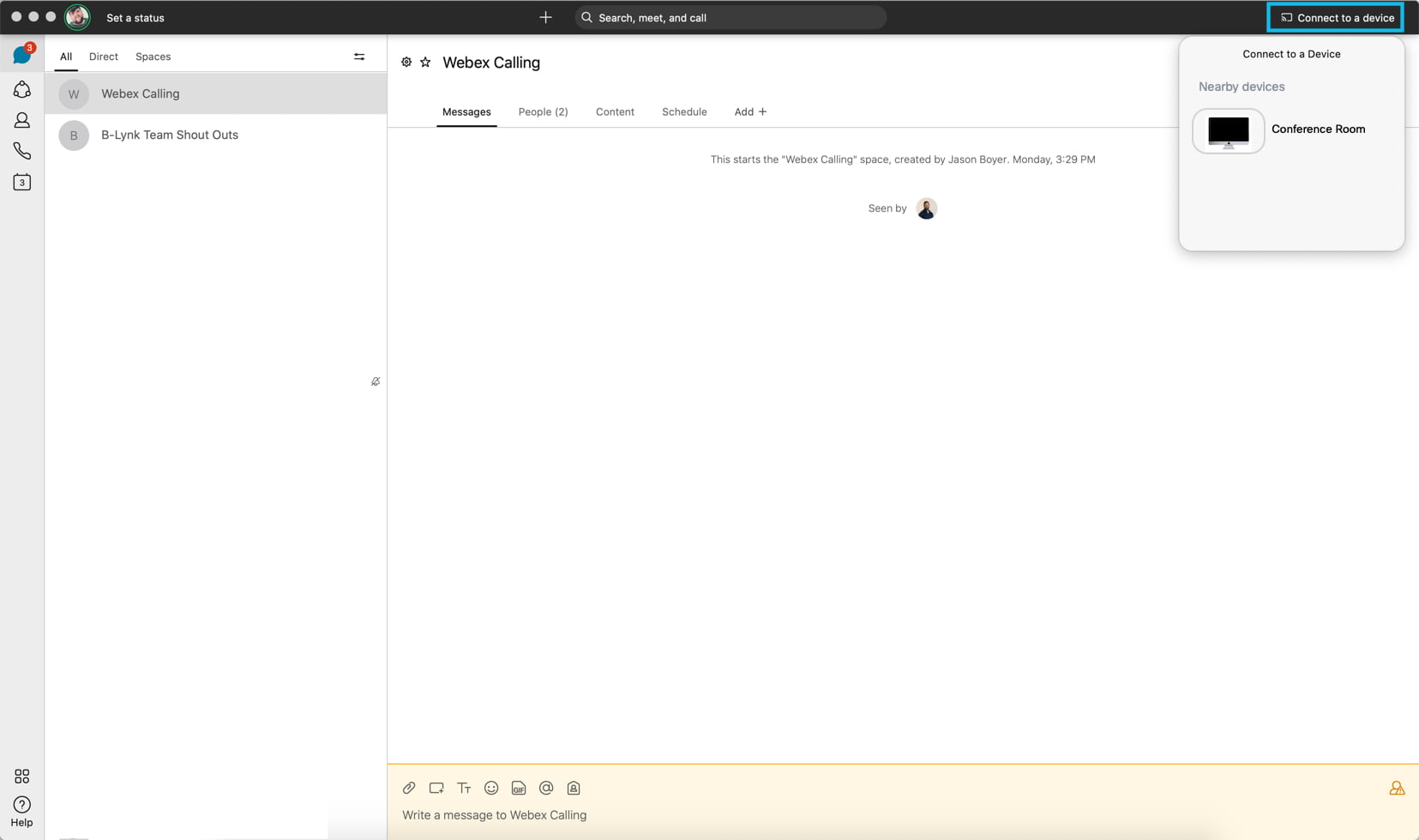Switch to the Spaces tab
This screenshot has width=1419, height=840.
coord(153,57)
